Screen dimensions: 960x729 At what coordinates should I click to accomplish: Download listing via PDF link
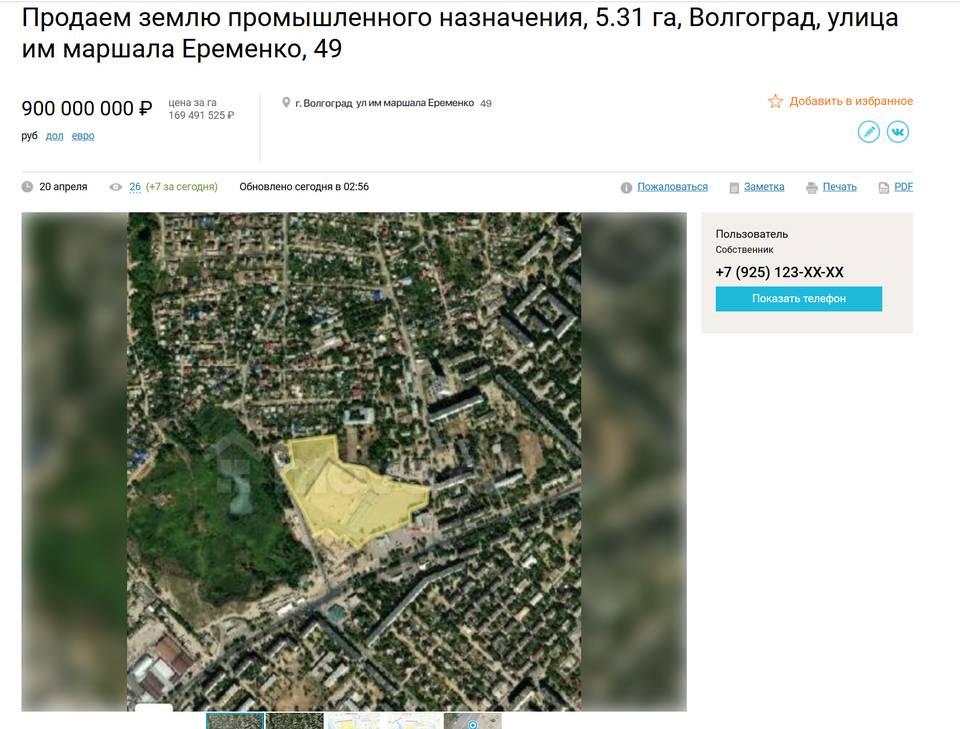pos(903,187)
